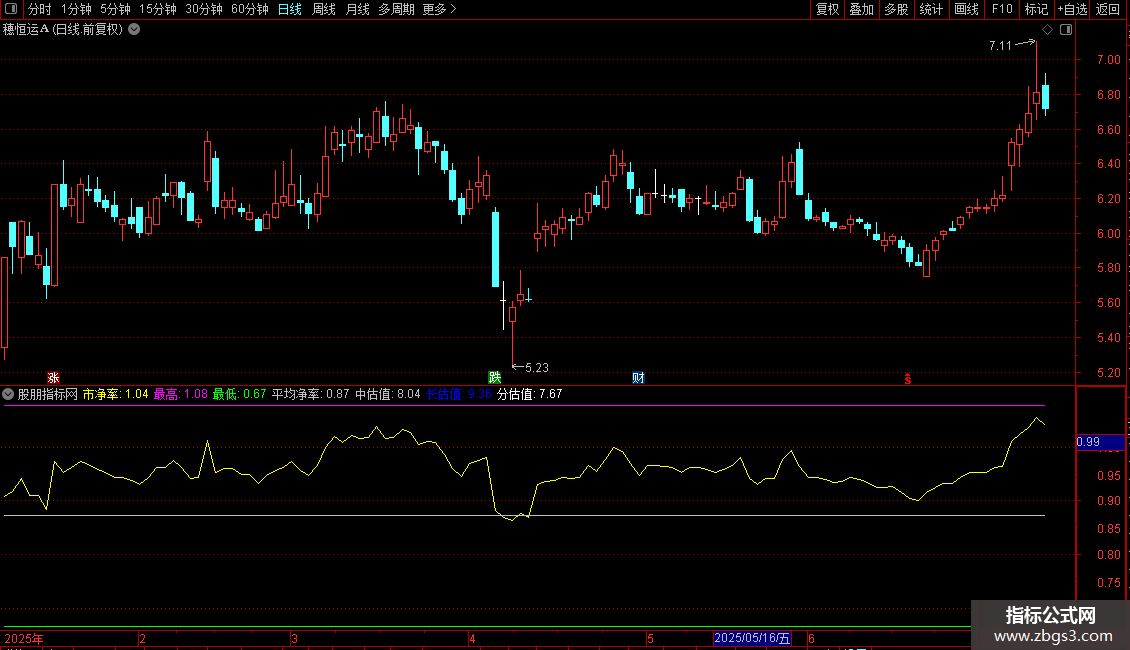Select the 60分钟 period tab
Screen dimensions: 1130x650
(249, 9)
